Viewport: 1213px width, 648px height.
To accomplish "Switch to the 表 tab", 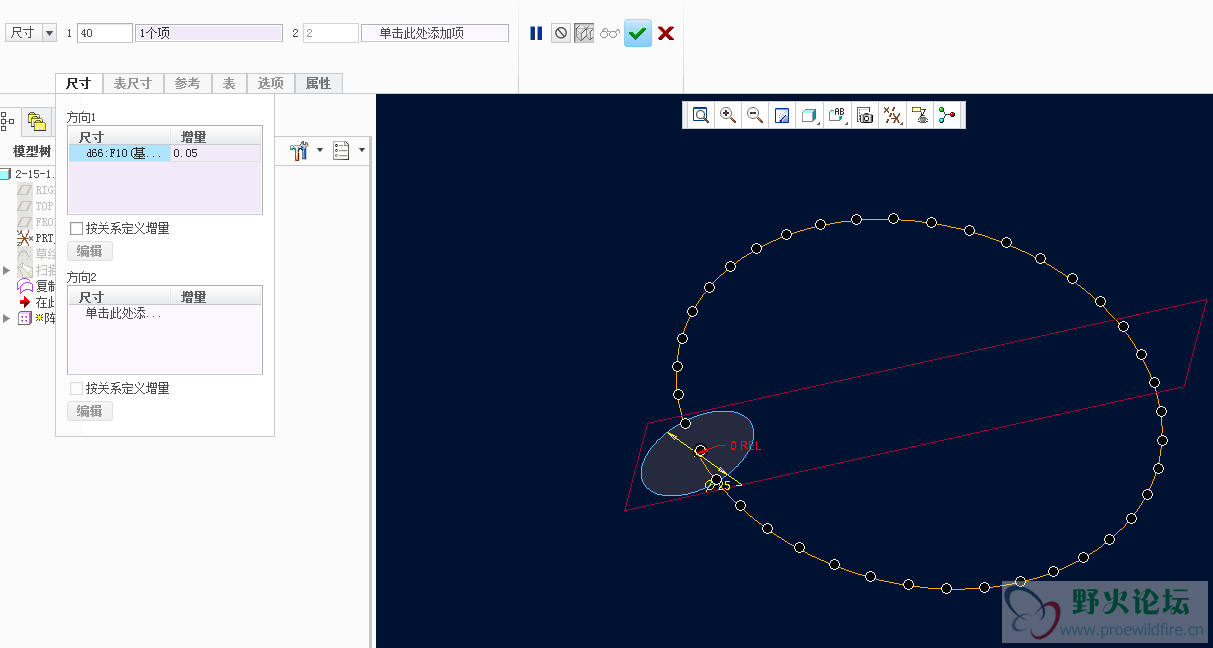I will coord(229,83).
